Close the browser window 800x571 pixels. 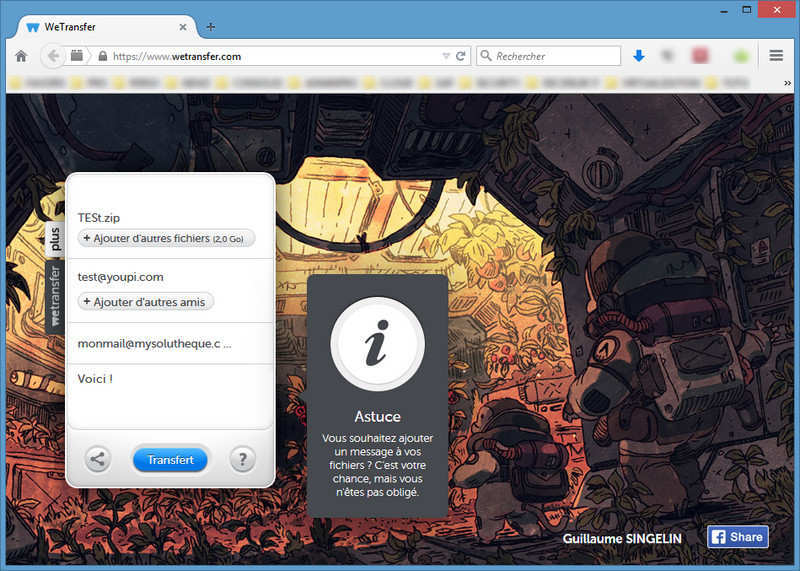[777, 10]
